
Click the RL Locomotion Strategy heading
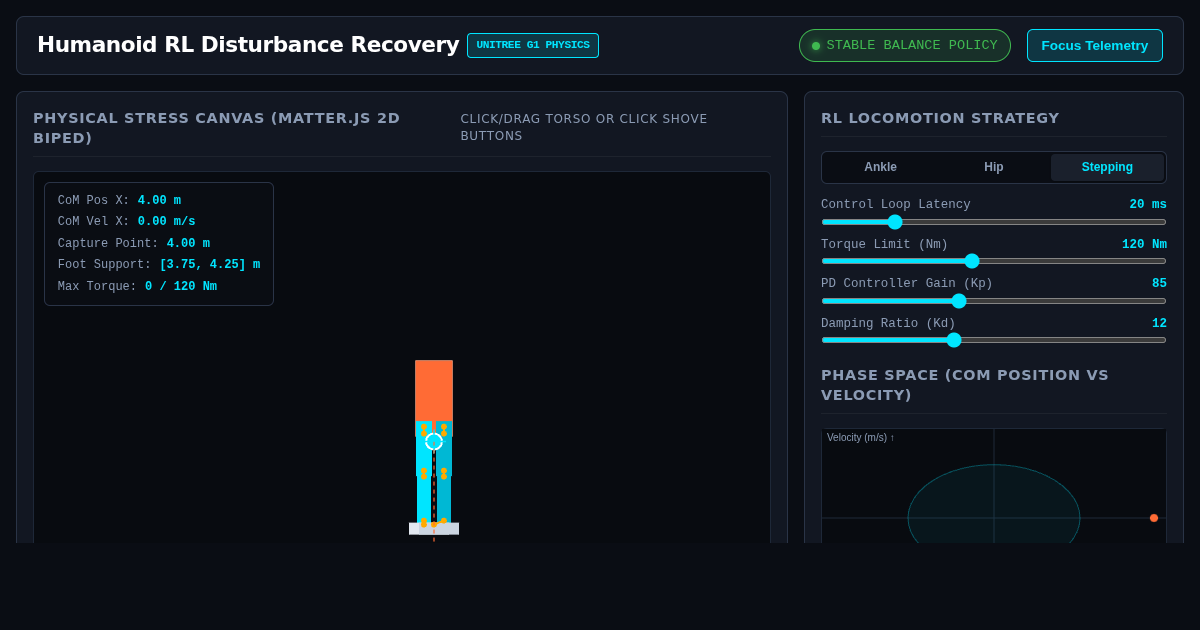(940, 118)
